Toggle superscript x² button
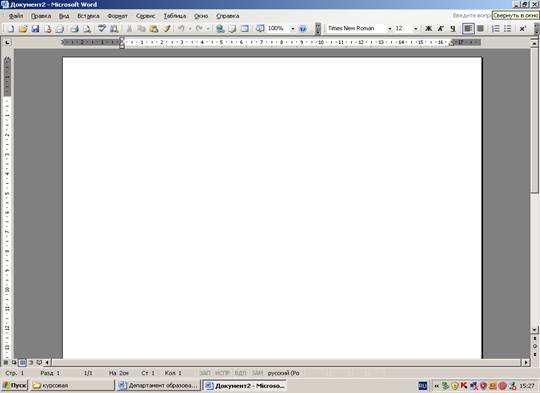Viewport: 540px width, 393px height. pos(522,29)
